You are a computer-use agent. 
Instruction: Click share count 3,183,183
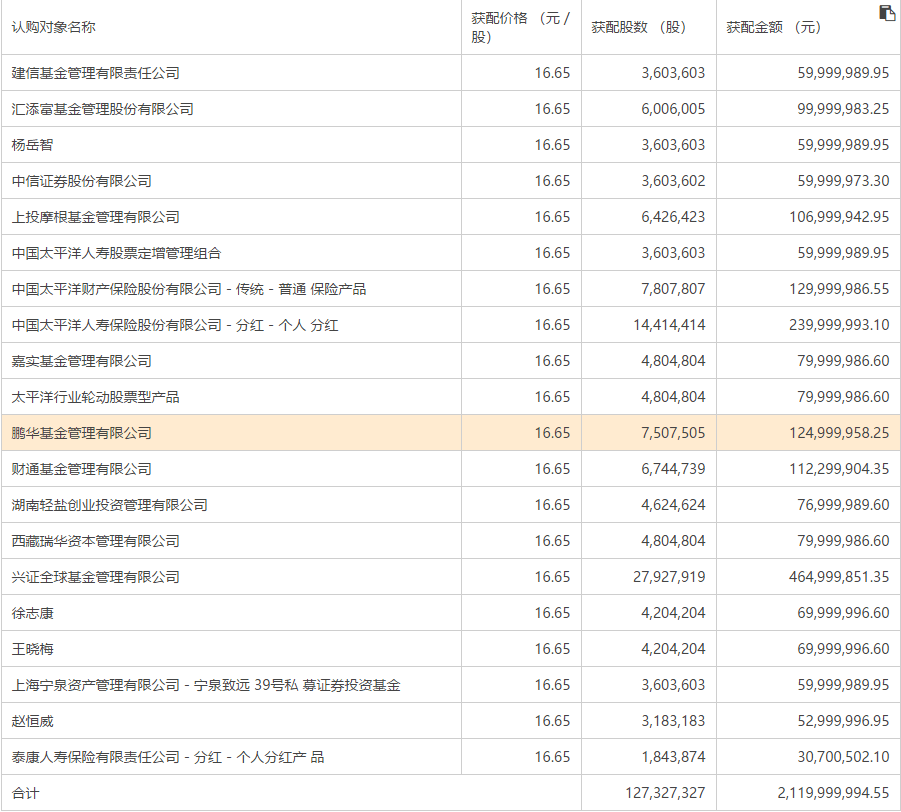pos(673,721)
